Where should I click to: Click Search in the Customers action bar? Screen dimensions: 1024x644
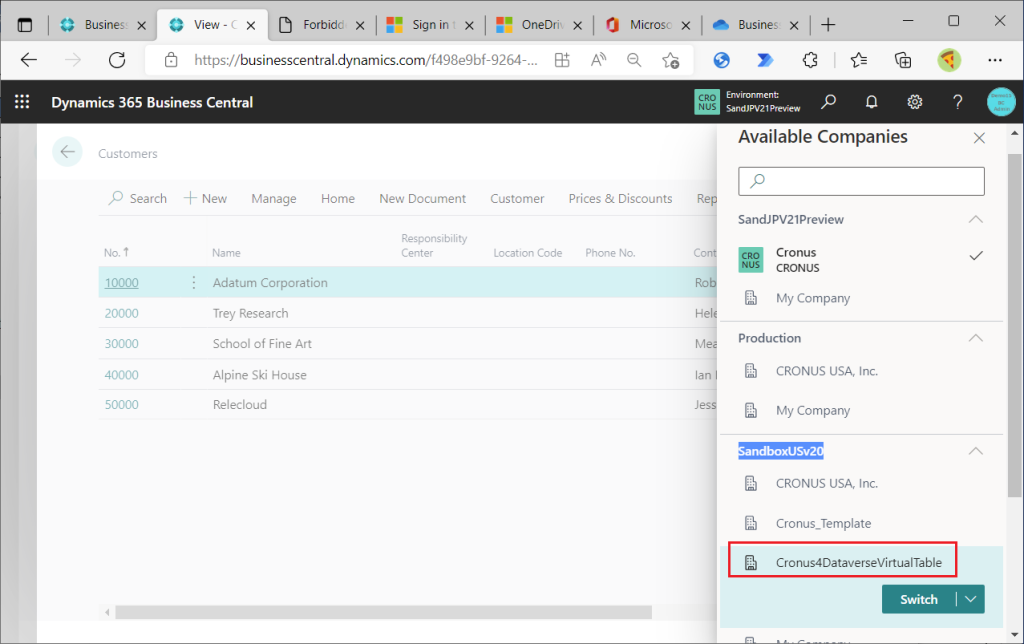137,199
